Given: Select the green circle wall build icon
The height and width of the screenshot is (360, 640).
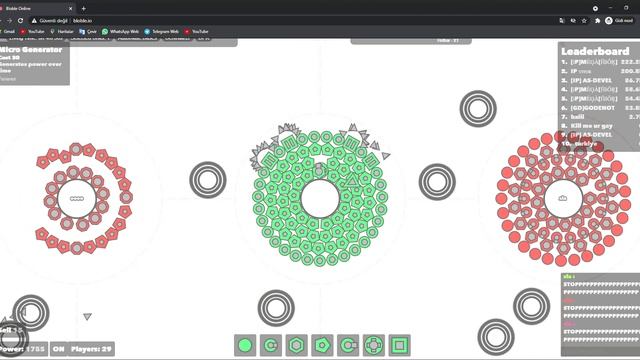Looking at the screenshot, I should click(x=245, y=345).
